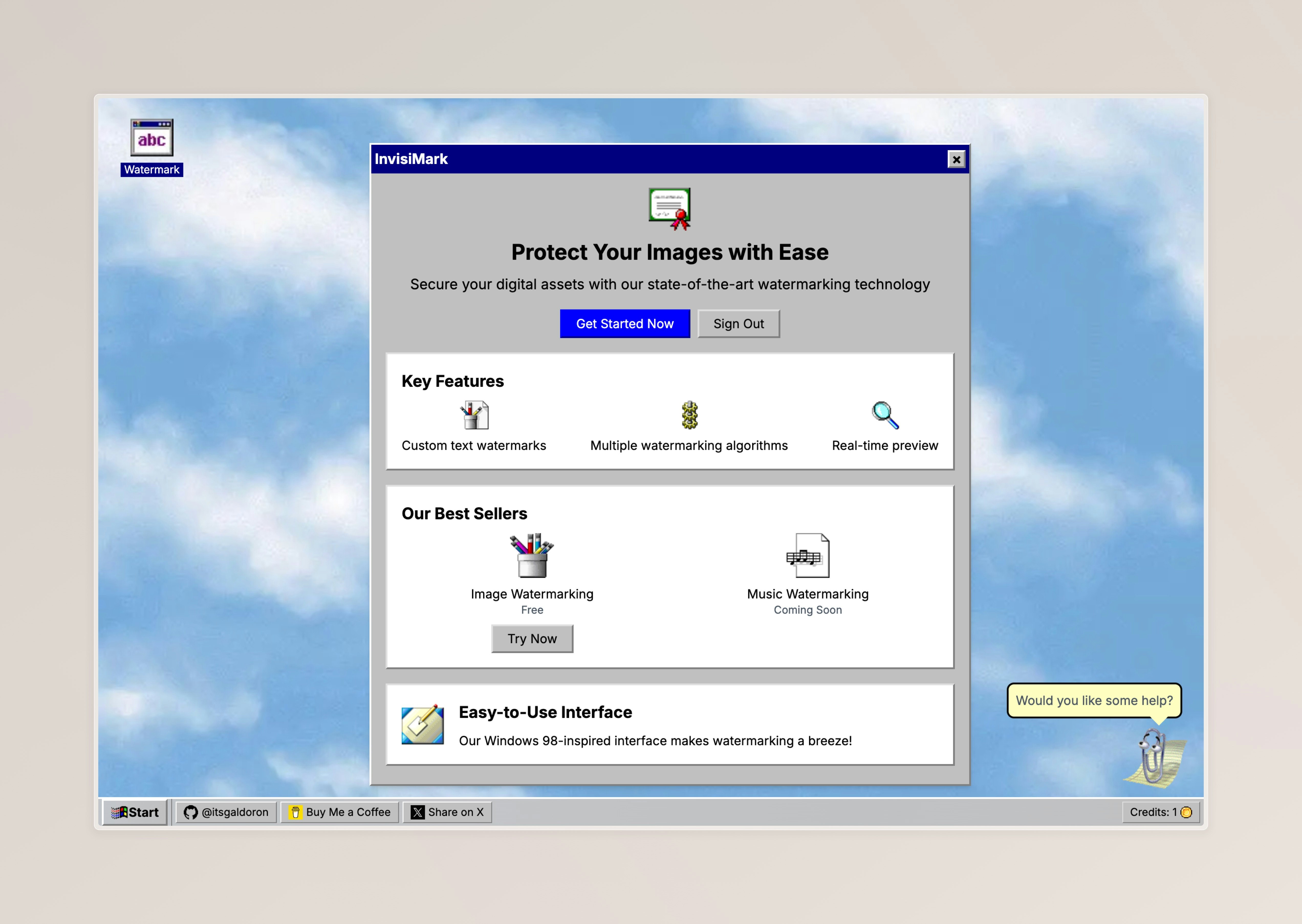Select the Image Watermarking pencil cup icon

click(x=531, y=555)
